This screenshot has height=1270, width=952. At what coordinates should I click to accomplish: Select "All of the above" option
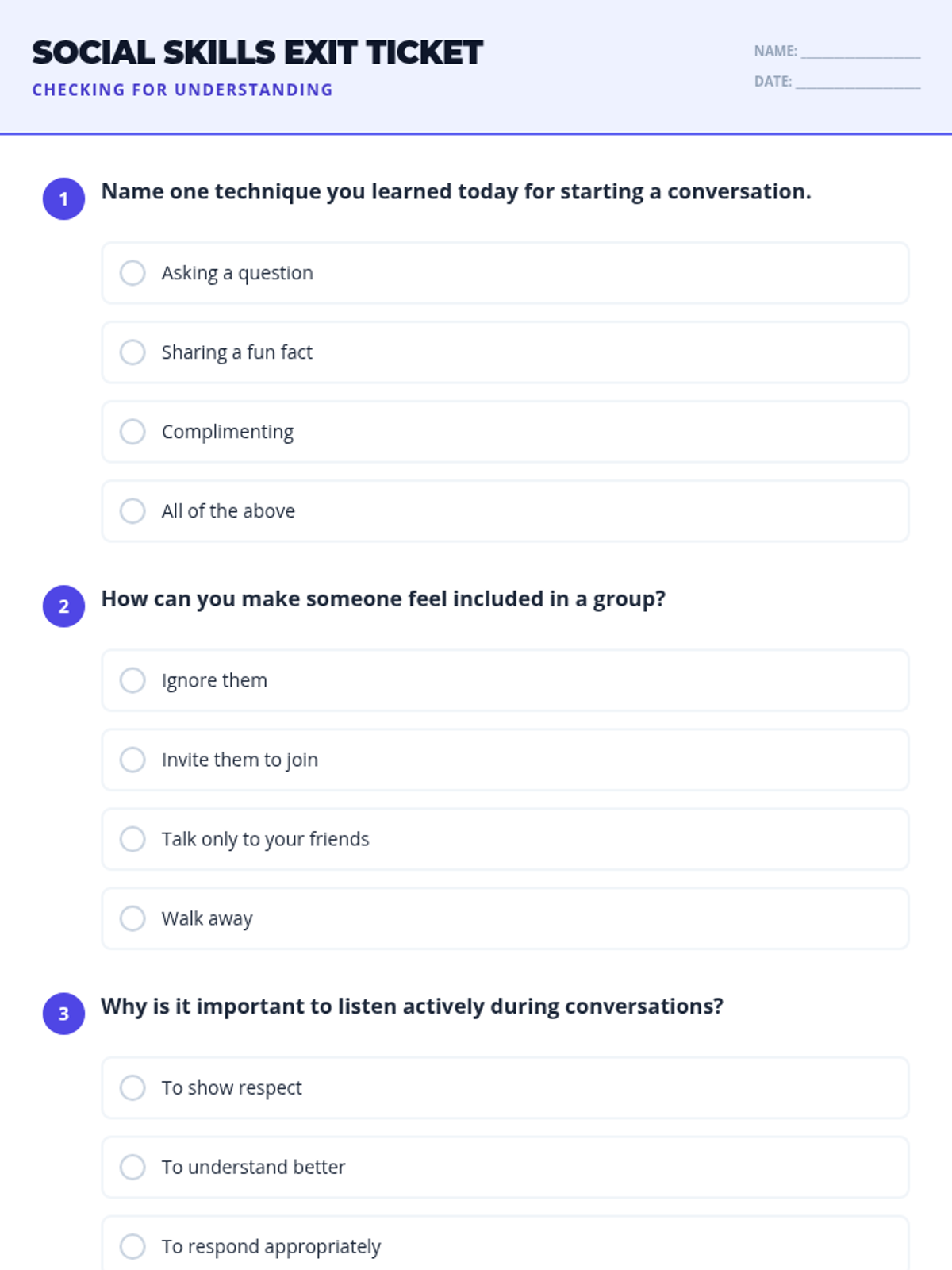pyautogui.click(x=132, y=511)
